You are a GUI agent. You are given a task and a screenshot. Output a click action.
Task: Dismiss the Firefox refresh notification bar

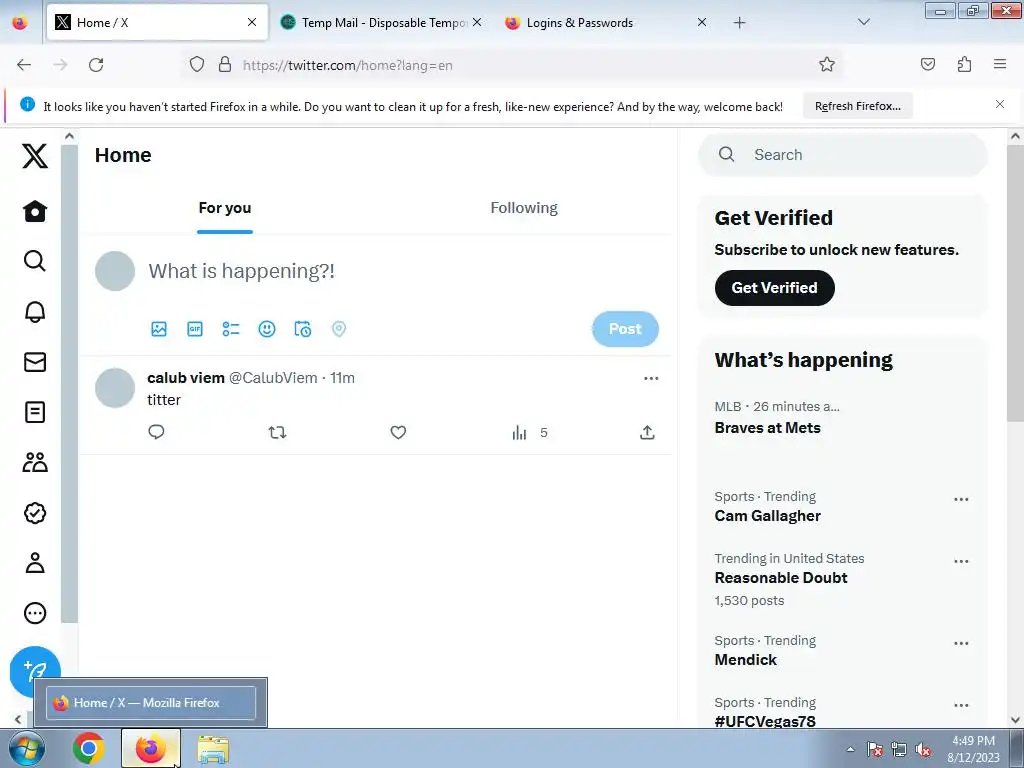click(x=1000, y=104)
